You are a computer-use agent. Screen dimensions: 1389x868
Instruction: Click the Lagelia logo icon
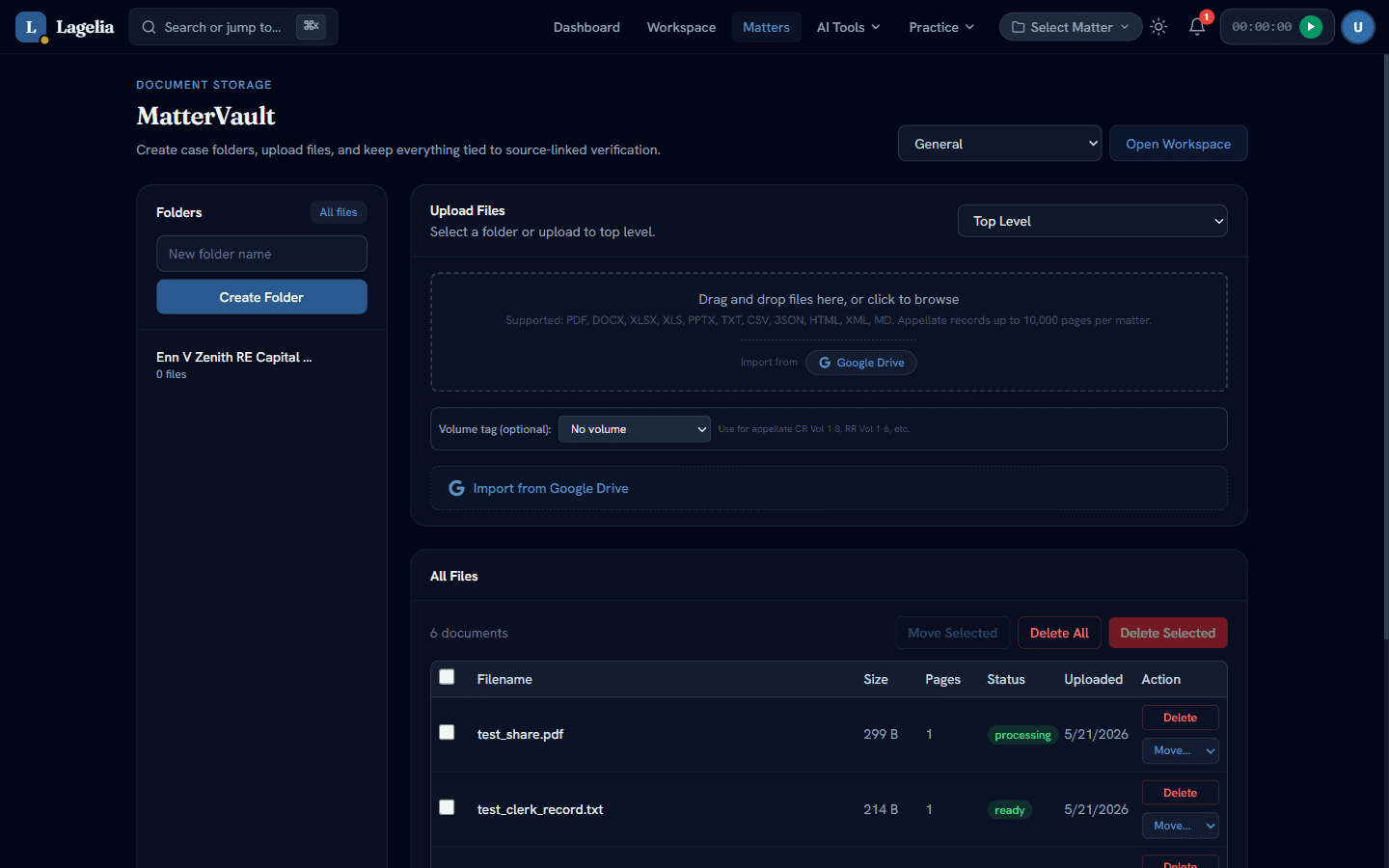pos(31,27)
